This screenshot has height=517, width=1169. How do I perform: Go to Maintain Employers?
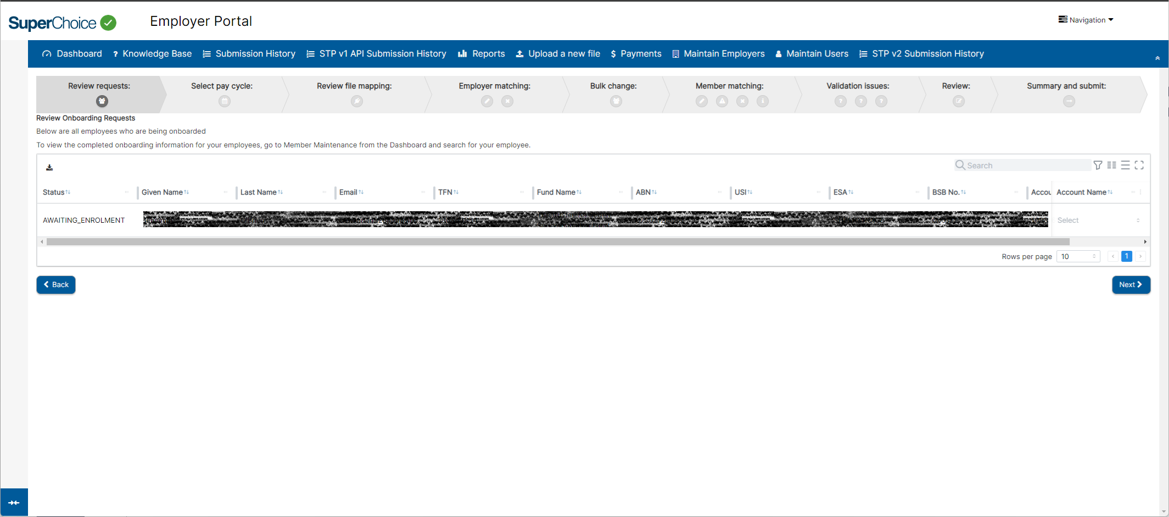click(x=717, y=54)
